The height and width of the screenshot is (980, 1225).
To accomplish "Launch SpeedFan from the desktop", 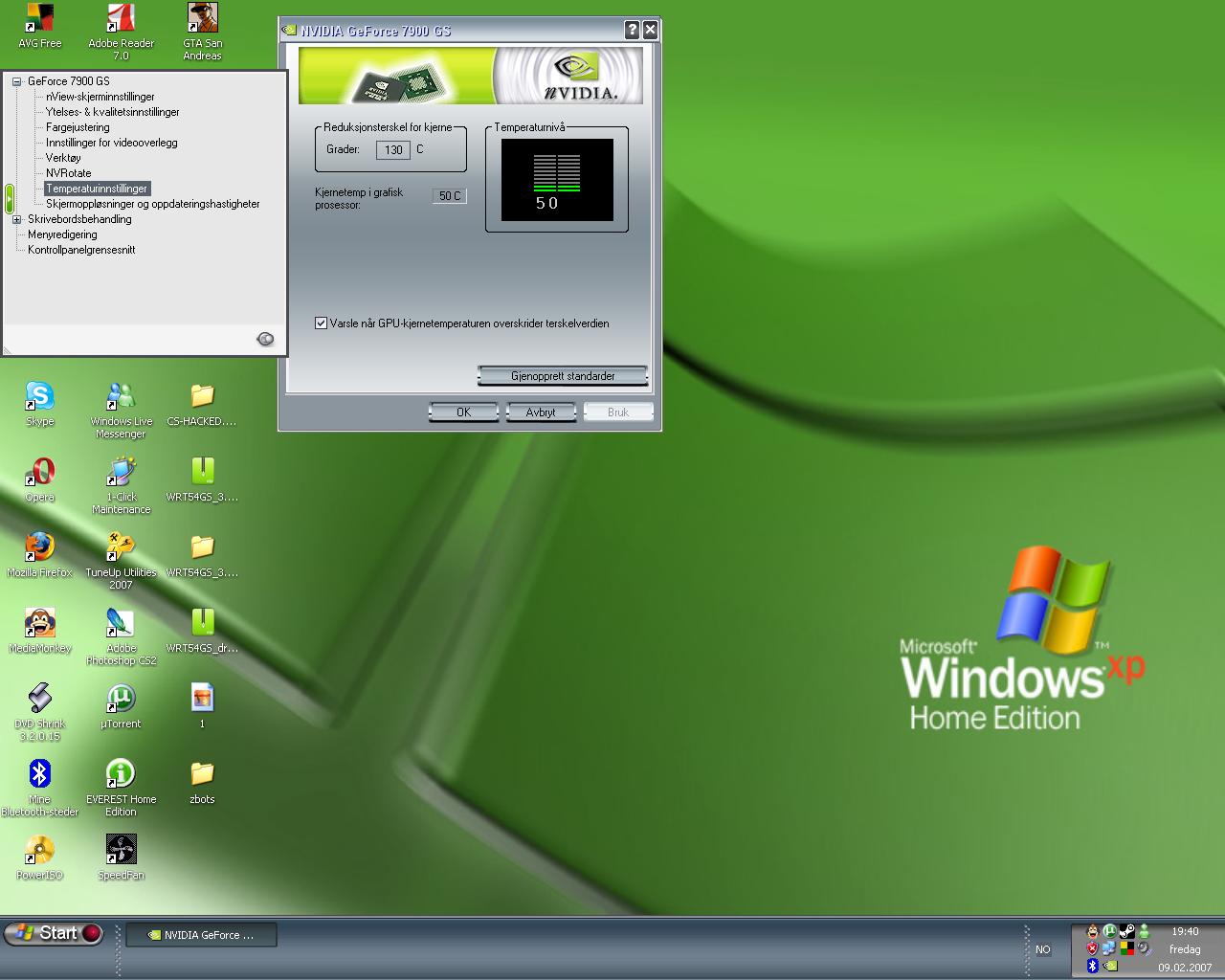I will click(x=121, y=849).
